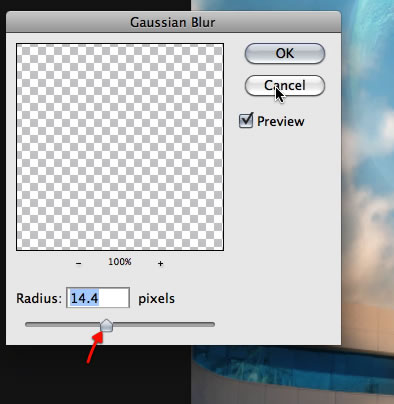Viewport: 394px width, 404px height.
Task: Click the 100% zoom level text
Action: pyautogui.click(x=120, y=262)
